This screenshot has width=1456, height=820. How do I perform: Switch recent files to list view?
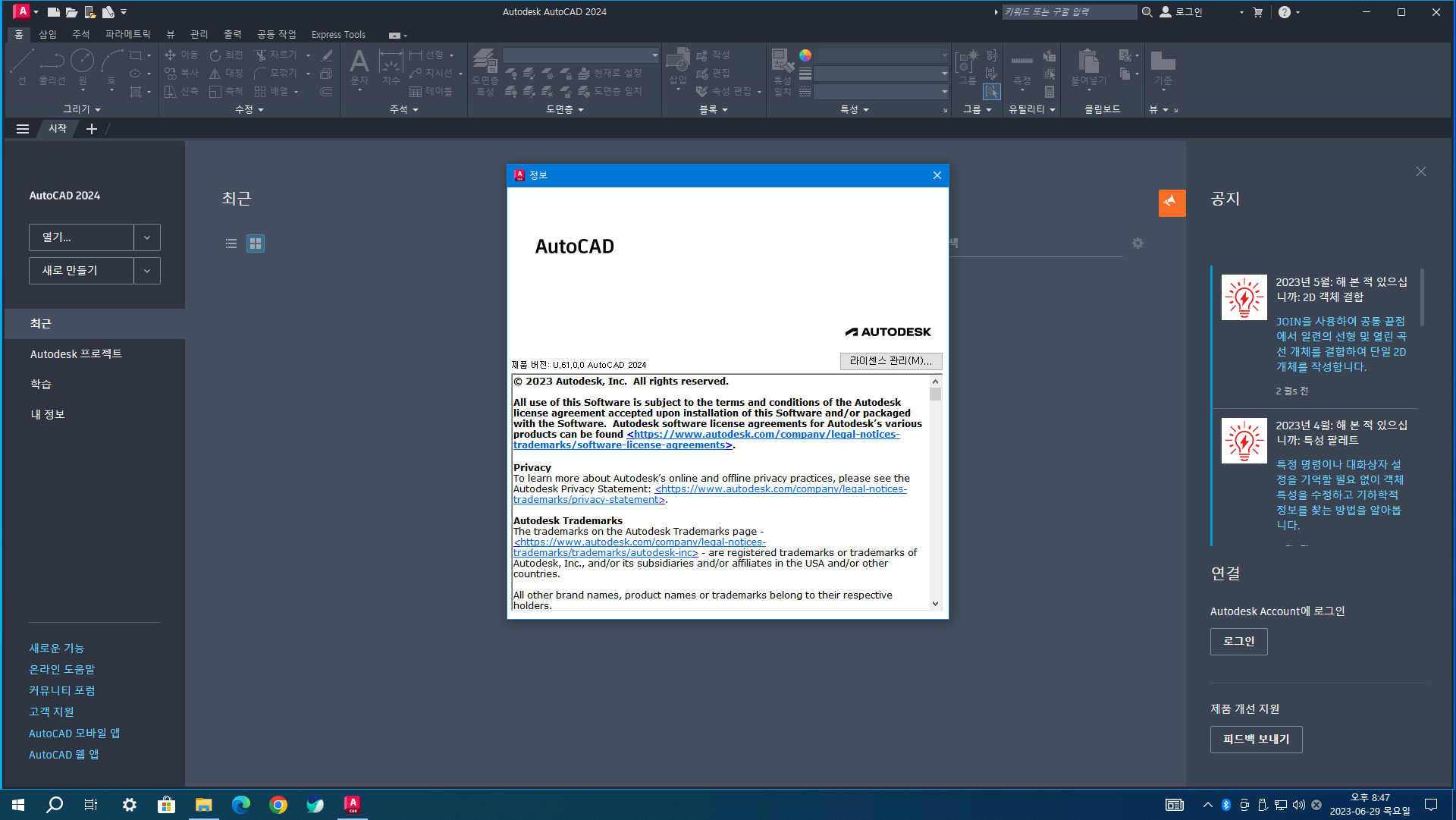pyautogui.click(x=231, y=243)
